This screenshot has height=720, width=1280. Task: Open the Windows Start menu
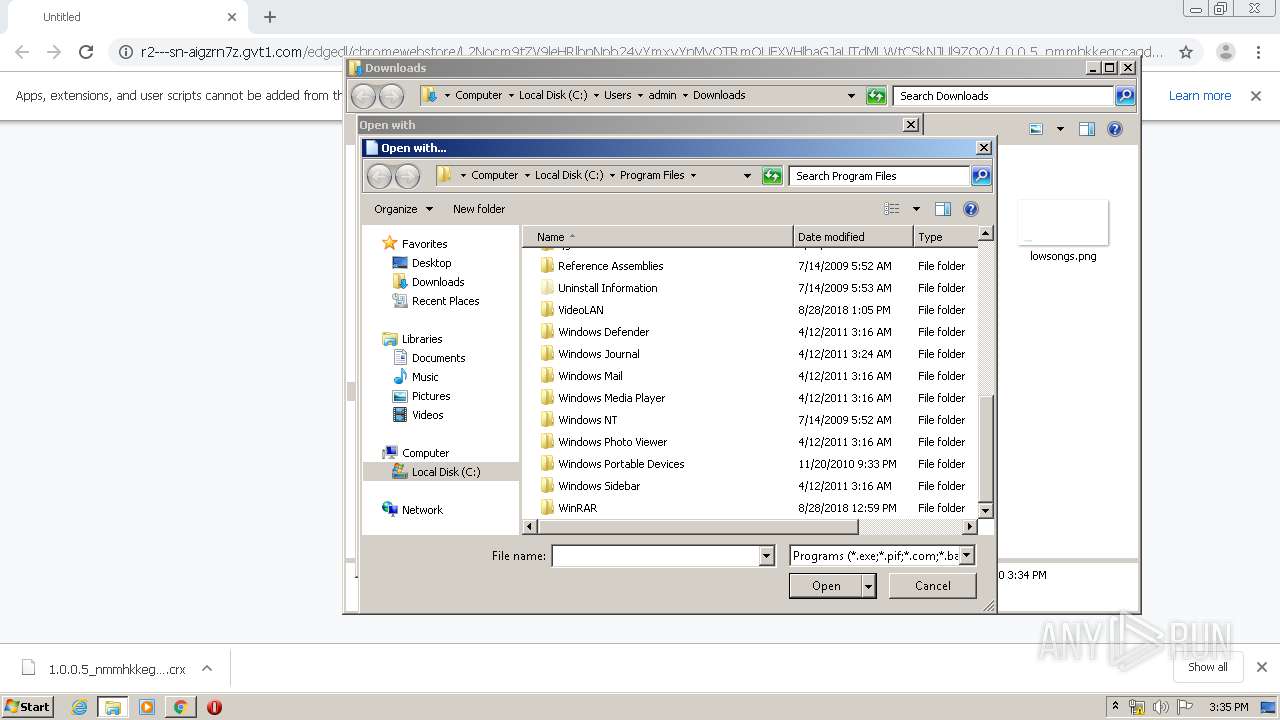[27, 707]
